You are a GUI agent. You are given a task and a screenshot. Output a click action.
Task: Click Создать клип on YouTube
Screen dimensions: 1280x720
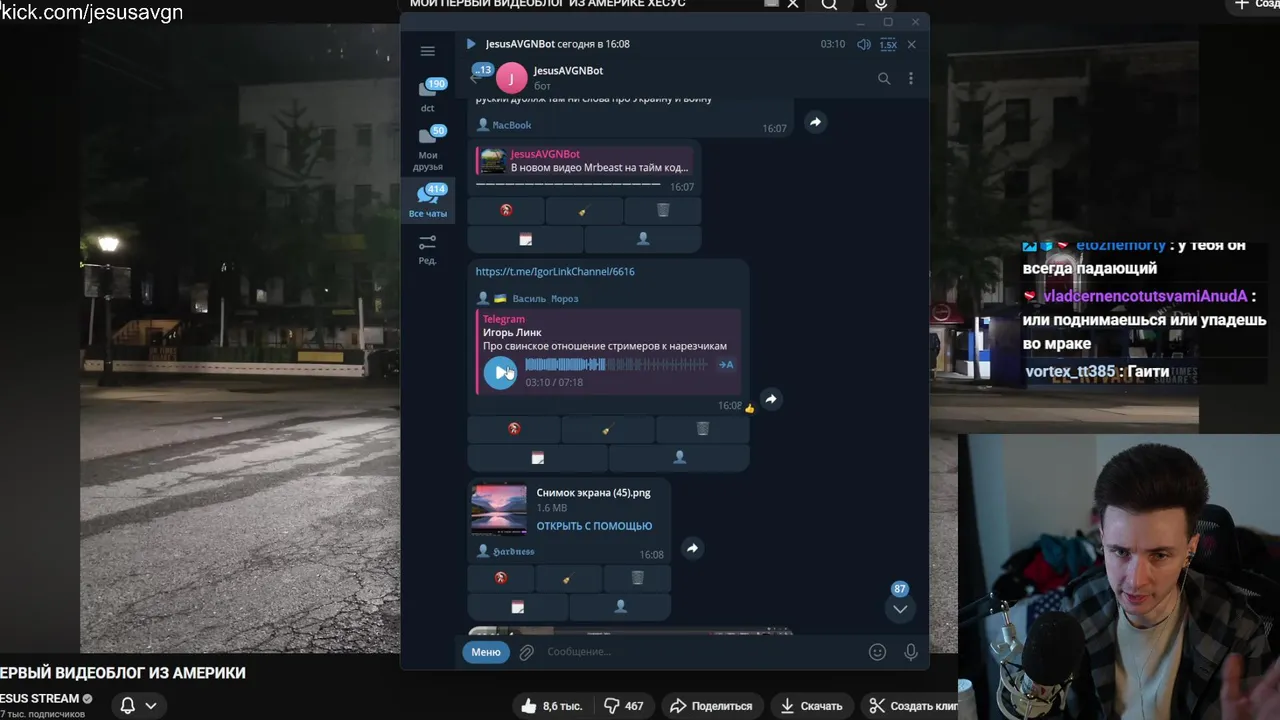[912, 706]
